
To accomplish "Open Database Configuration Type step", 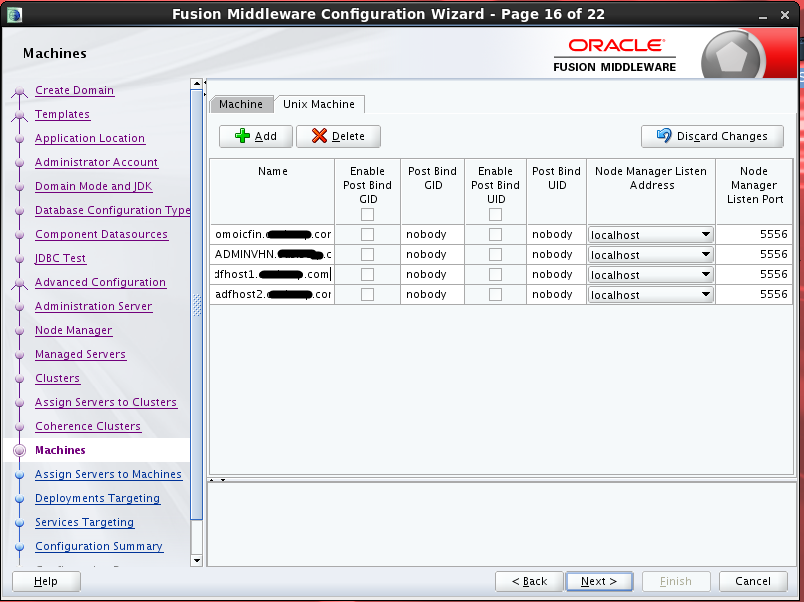I will [x=112, y=210].
